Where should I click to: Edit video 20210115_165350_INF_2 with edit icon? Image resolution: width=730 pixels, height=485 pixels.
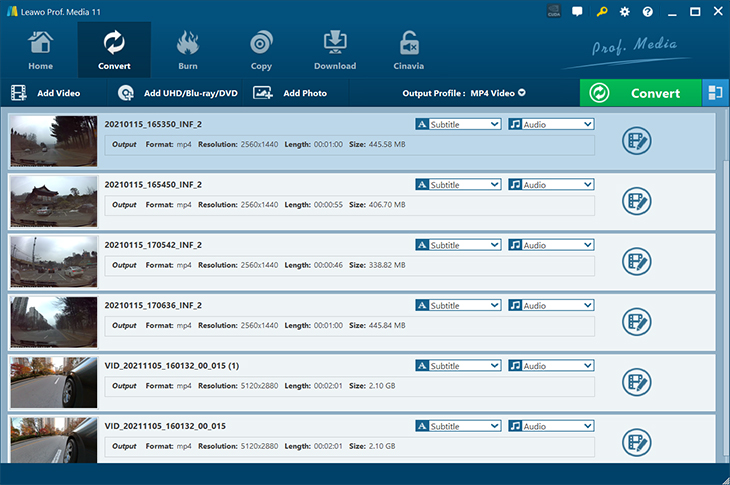(636, 141)
